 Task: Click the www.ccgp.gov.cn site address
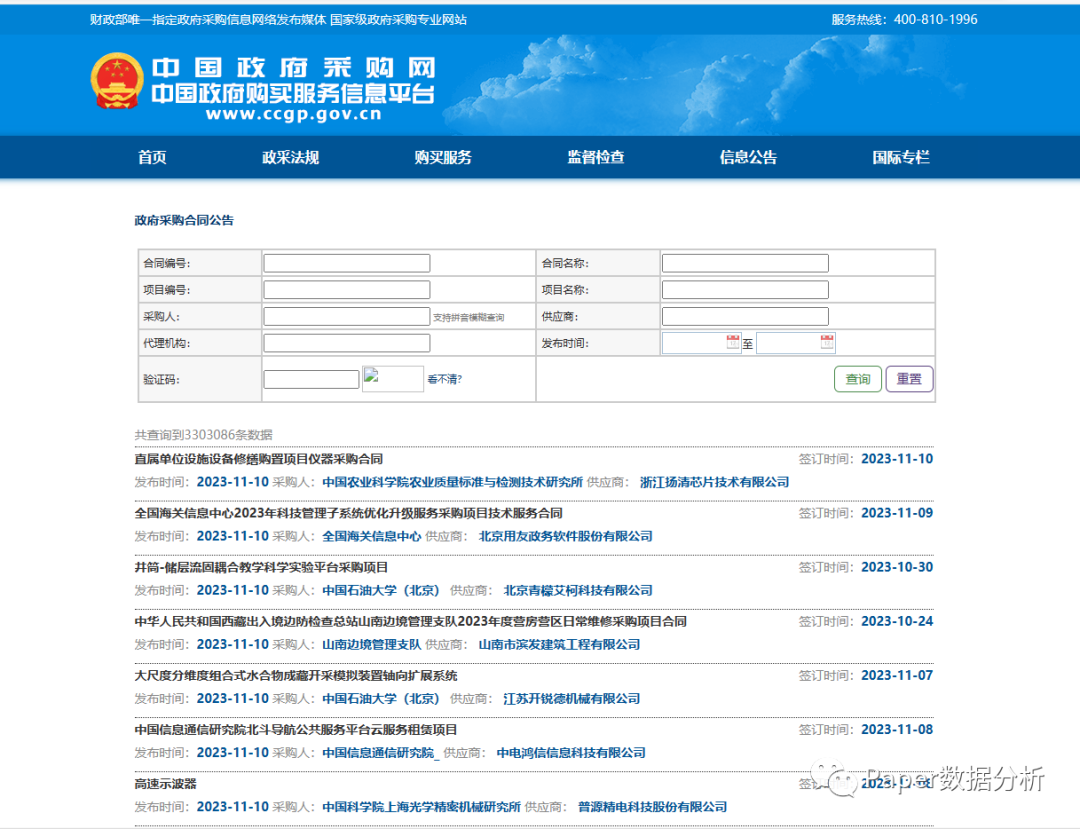point(293,115)
